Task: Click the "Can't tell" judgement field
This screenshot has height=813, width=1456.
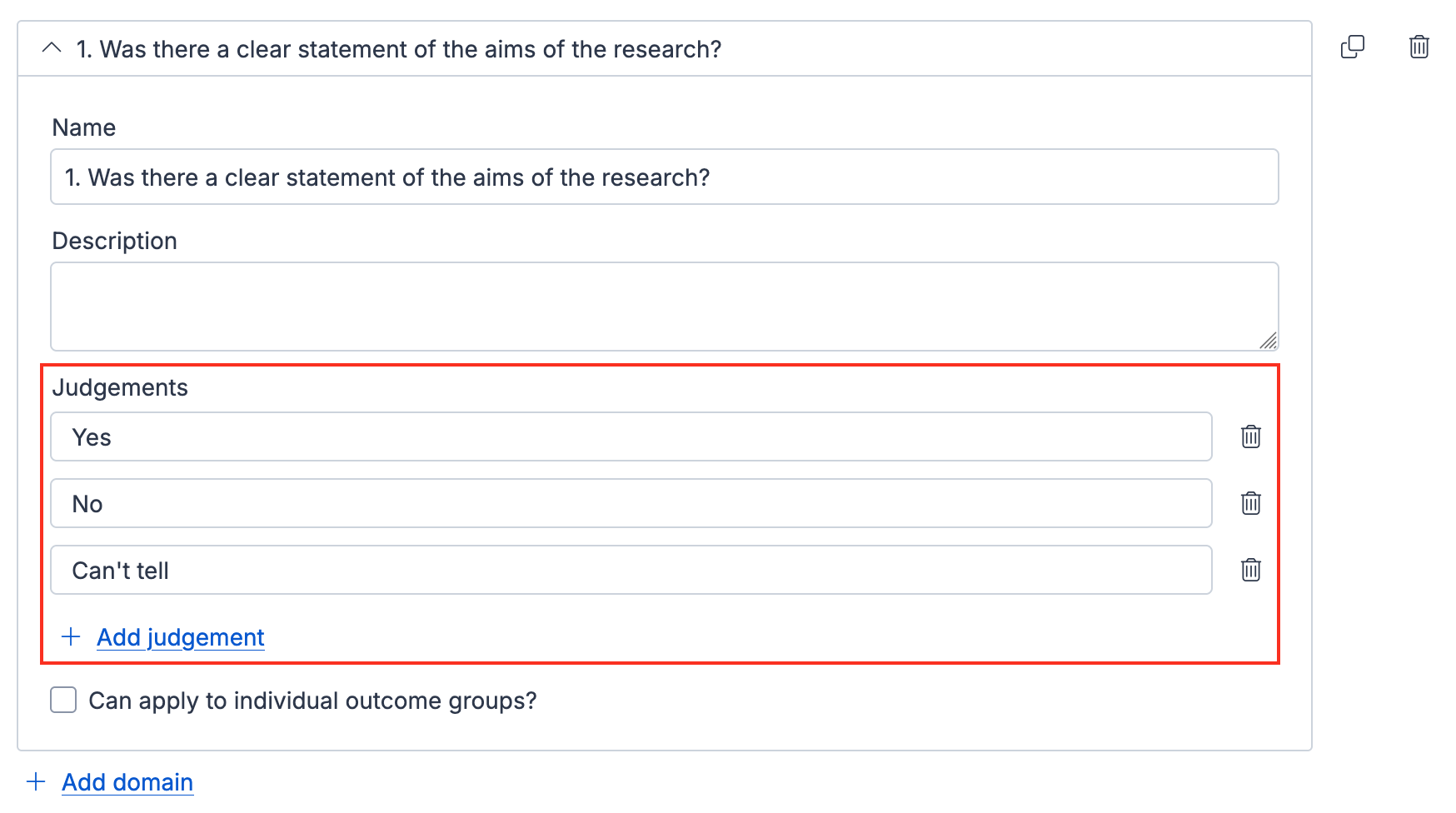Action: pos(631,570)
